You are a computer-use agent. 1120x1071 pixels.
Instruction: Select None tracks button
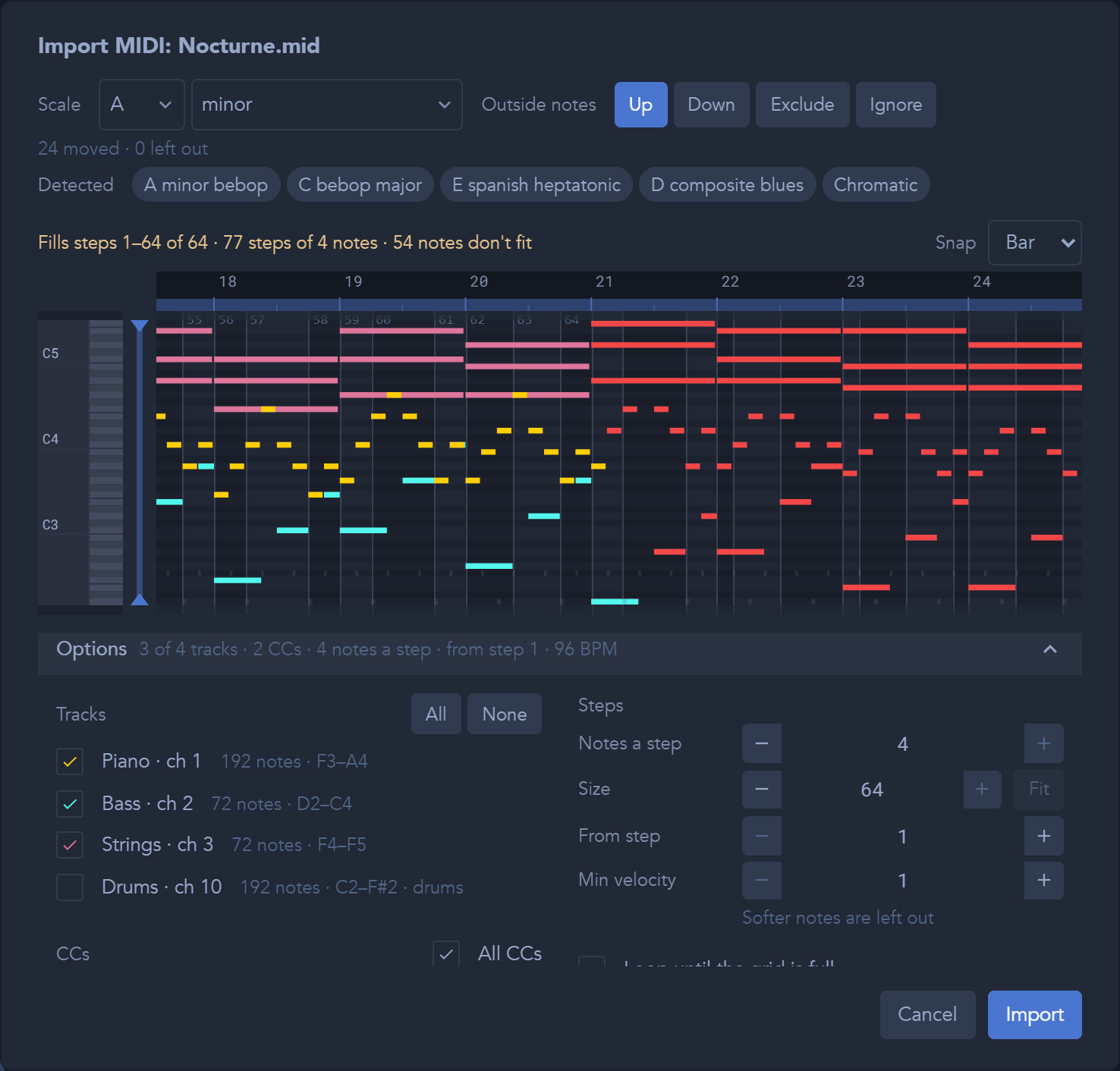pyautogui.click(x=505, y=714)
